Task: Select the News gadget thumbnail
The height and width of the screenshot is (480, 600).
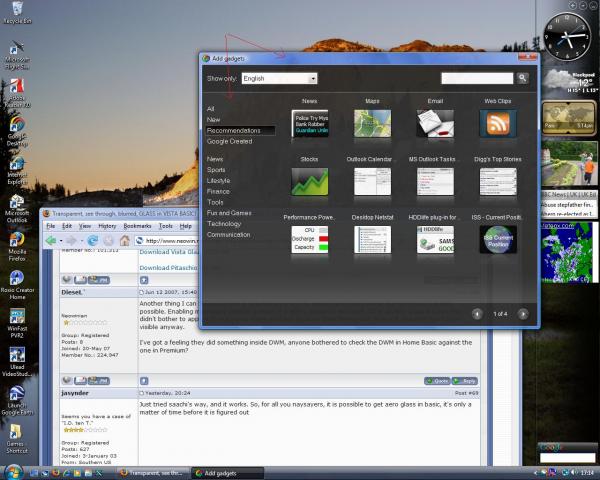Action: pos(310,124)
